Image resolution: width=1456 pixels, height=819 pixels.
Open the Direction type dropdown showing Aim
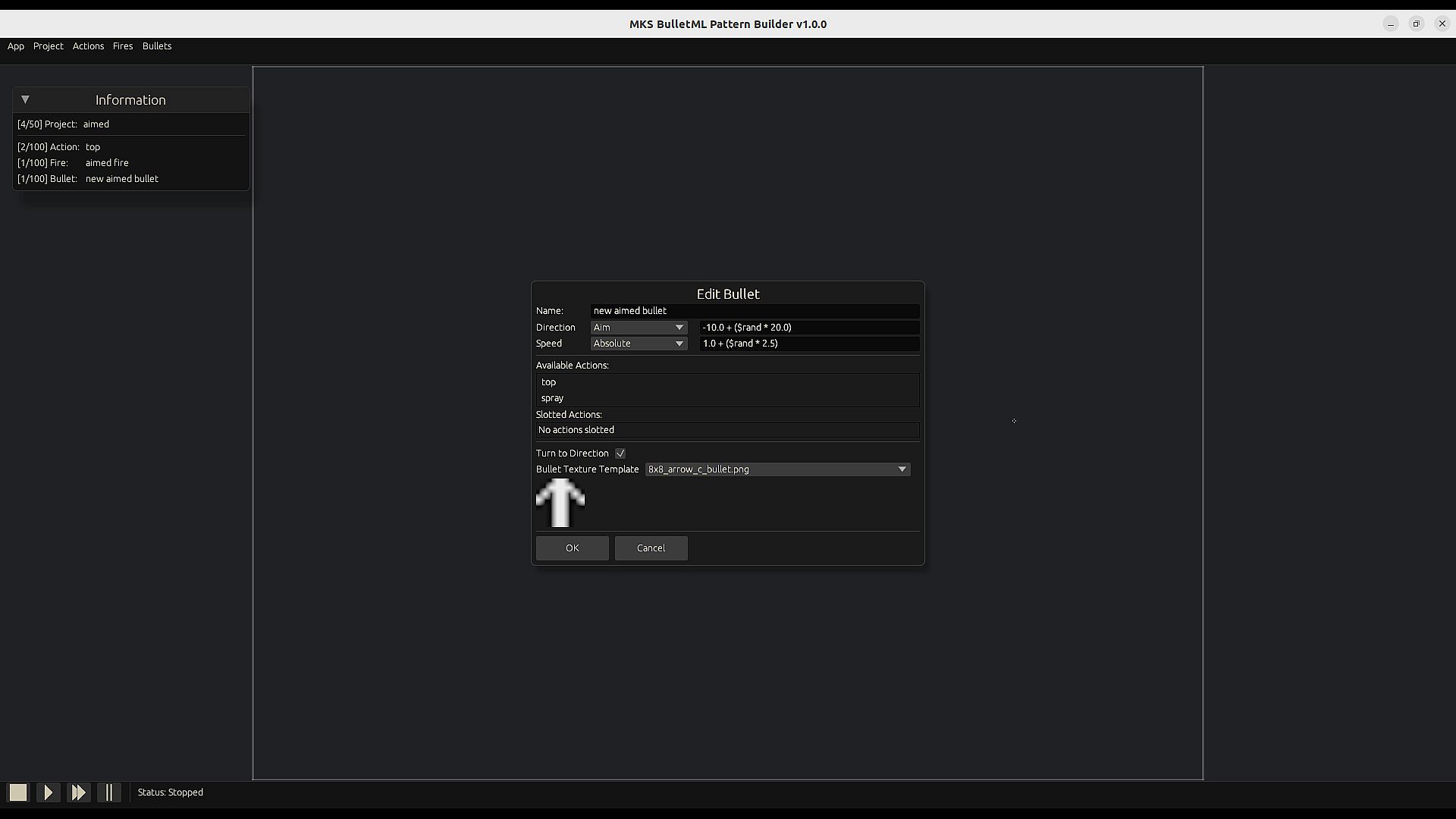click(x=639, y=328)
